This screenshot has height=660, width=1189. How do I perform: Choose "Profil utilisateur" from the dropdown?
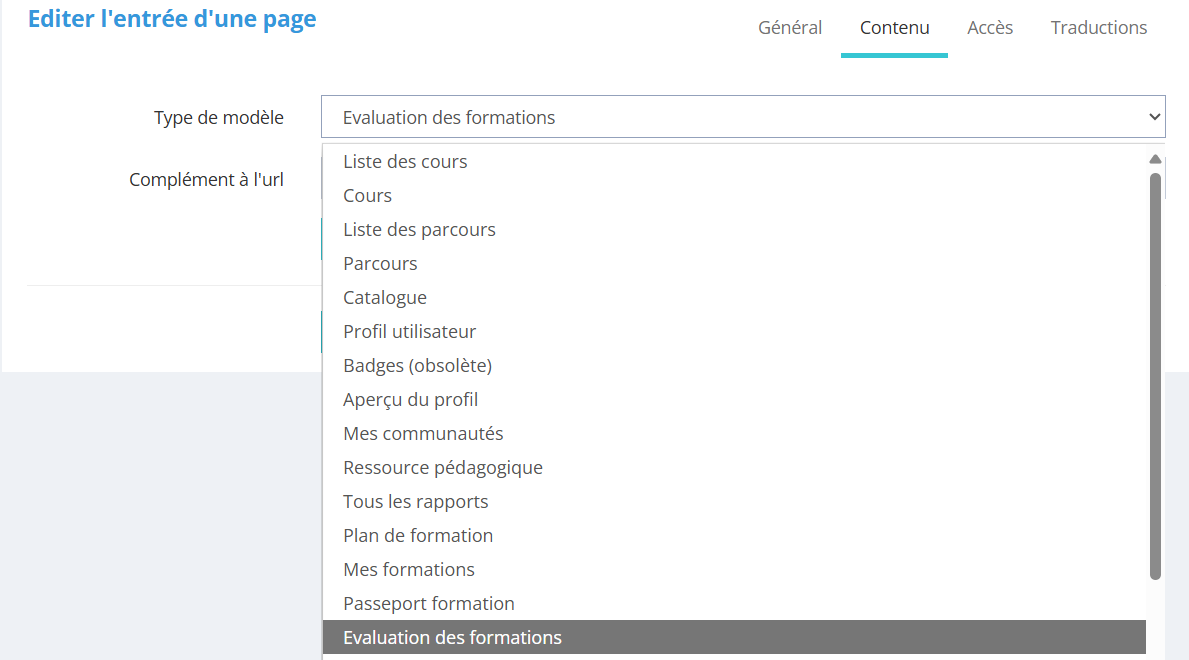point(410,331)
